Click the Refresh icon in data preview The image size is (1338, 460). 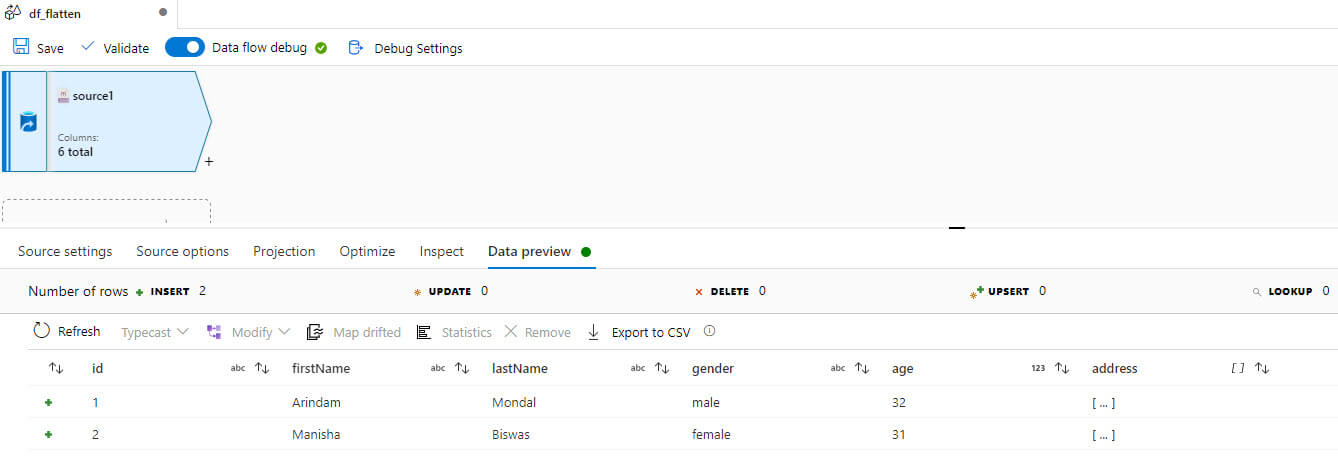42,331
